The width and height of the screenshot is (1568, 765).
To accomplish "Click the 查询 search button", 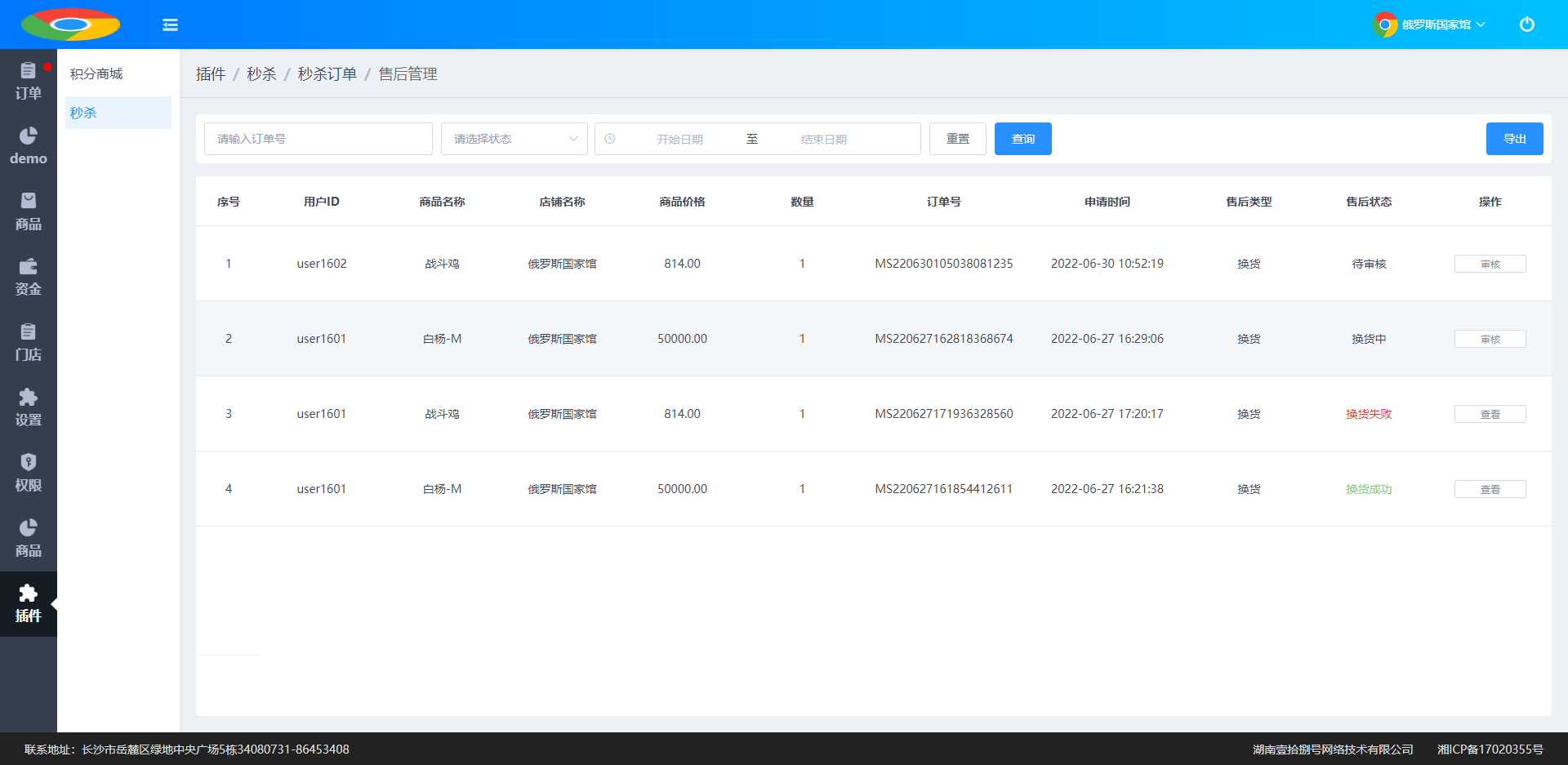I will coord(1023,139).
